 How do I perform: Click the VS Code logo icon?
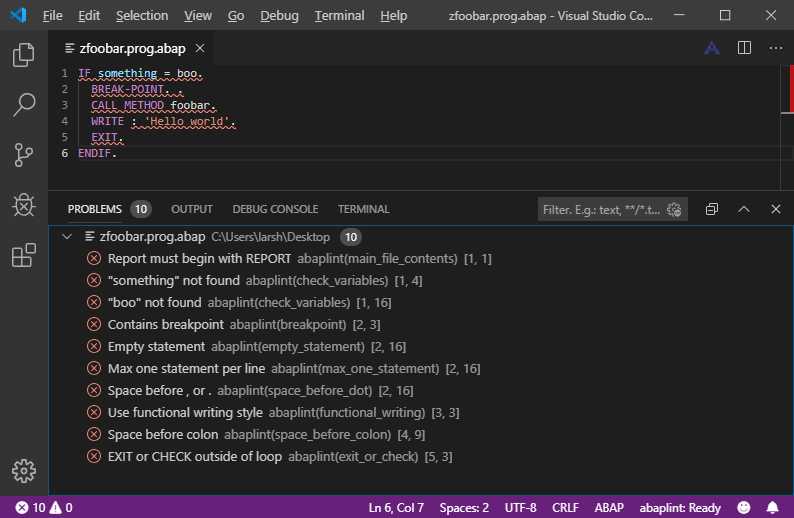pyautogui.click(x=18, y=16)
